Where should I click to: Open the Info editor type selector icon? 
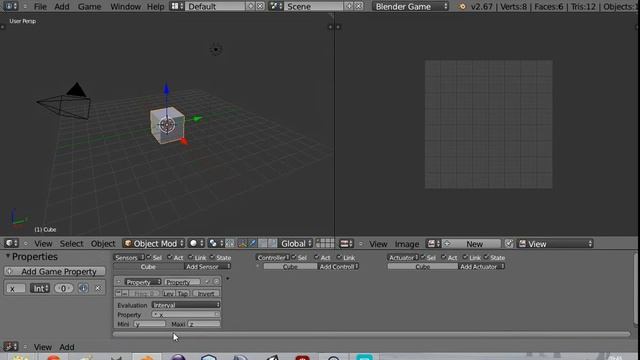tap(10, 7)
